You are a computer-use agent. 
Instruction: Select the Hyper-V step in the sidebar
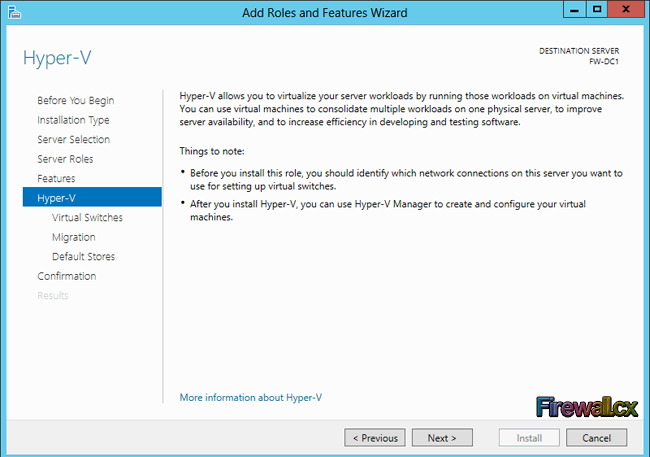92,197
